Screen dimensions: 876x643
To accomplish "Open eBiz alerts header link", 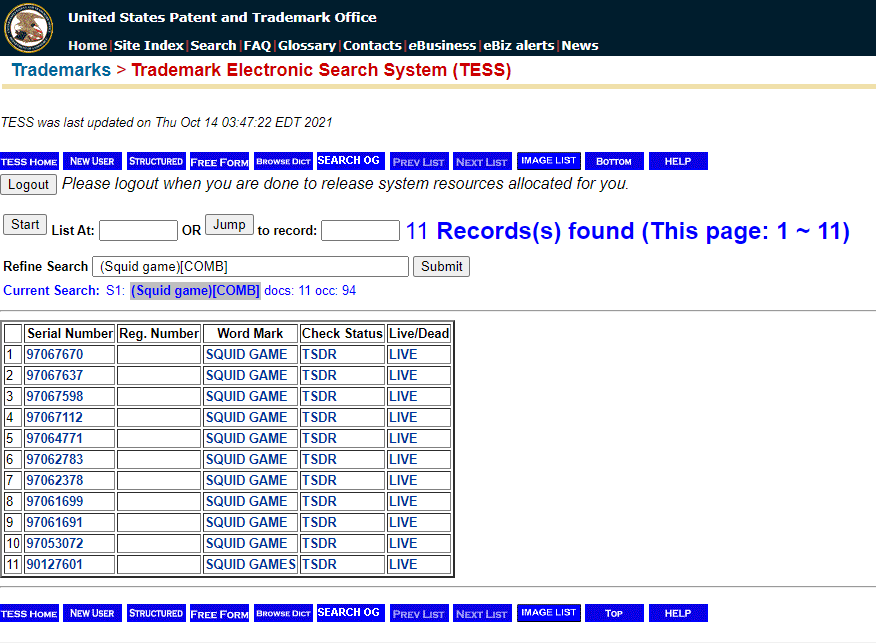I will (518, 46).
